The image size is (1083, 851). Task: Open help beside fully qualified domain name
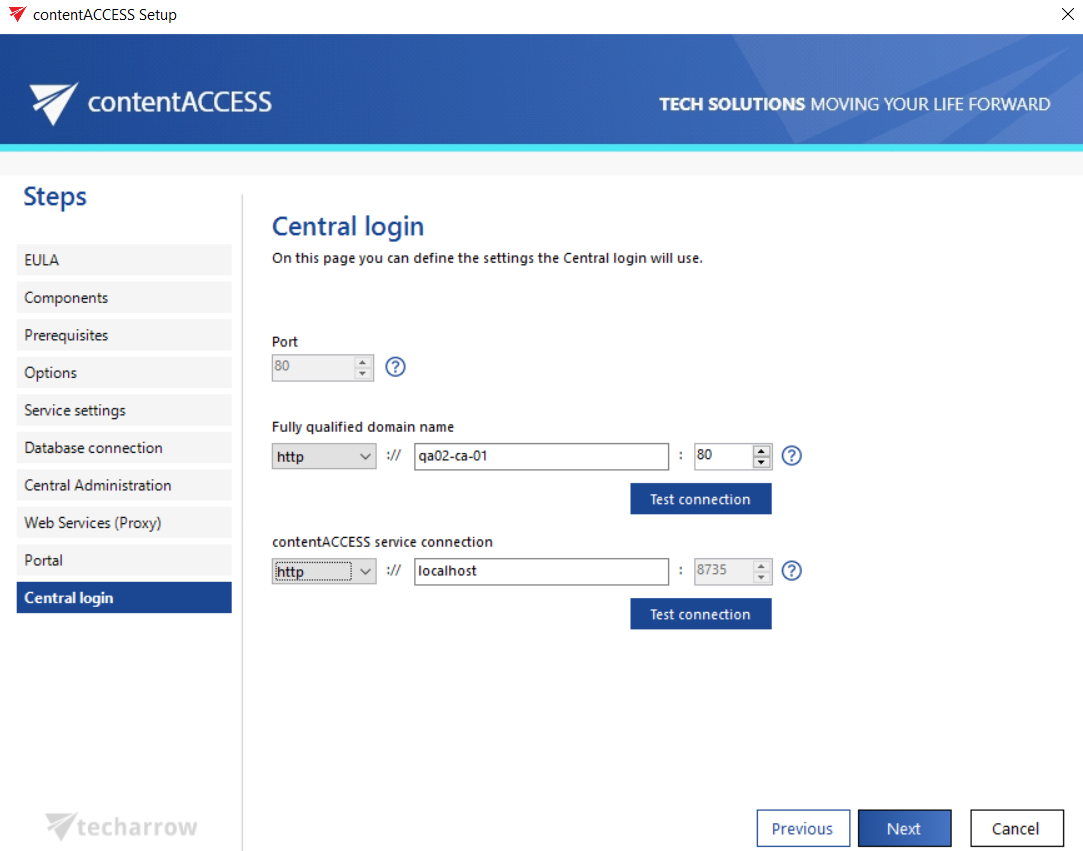tap(791, 455)
